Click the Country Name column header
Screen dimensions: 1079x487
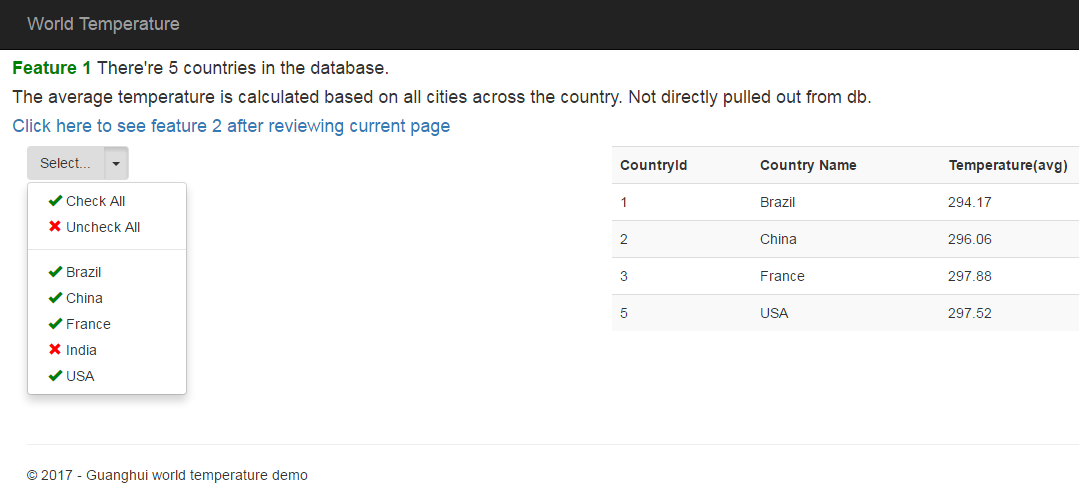[808, 165]
